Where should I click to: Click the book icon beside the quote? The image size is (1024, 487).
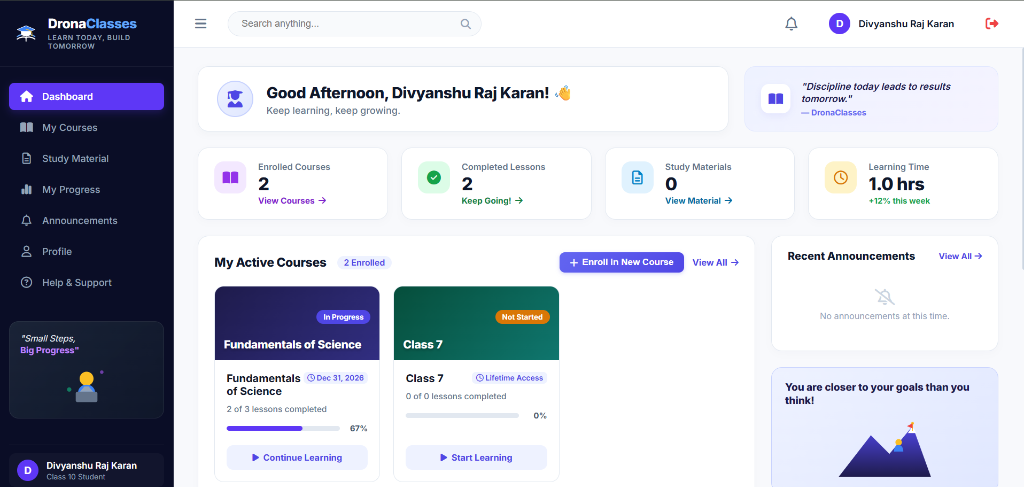tap(775, 99)
